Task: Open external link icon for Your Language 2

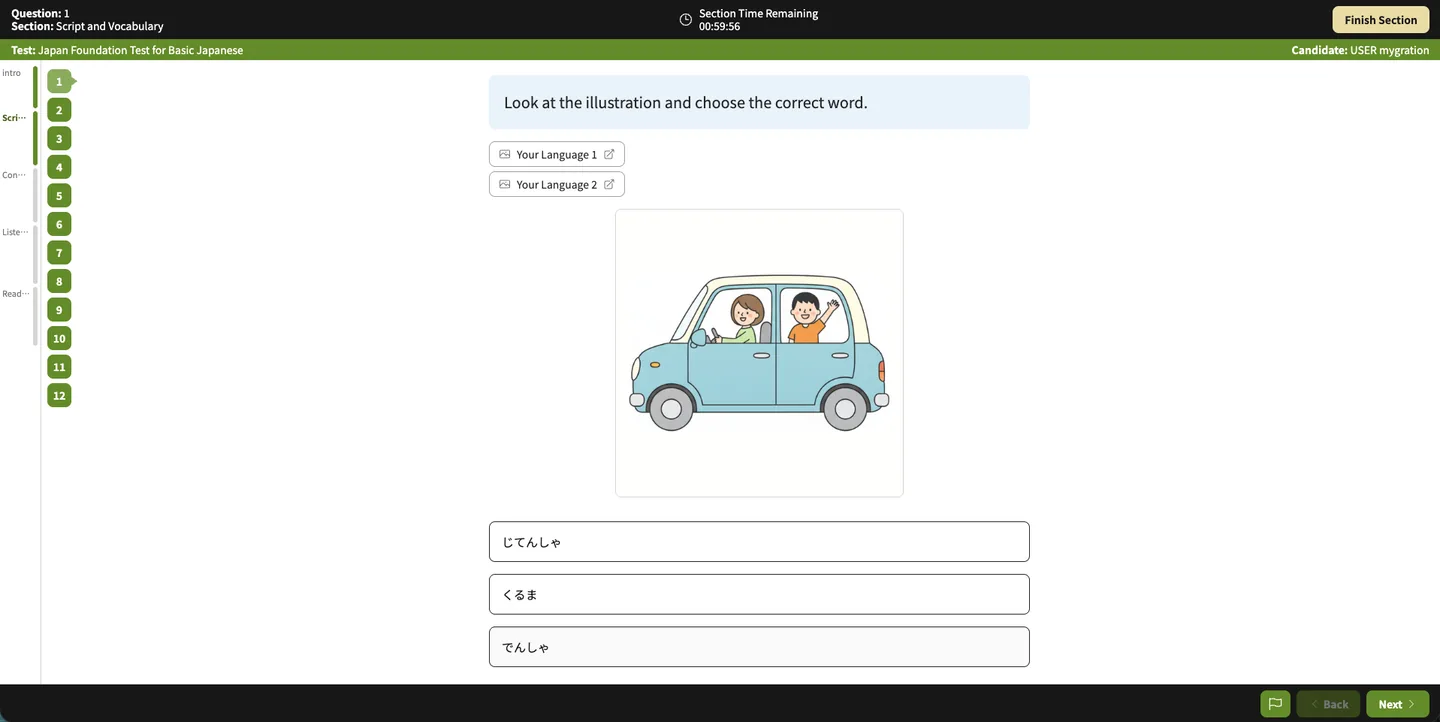Action: tap(609, 184)
